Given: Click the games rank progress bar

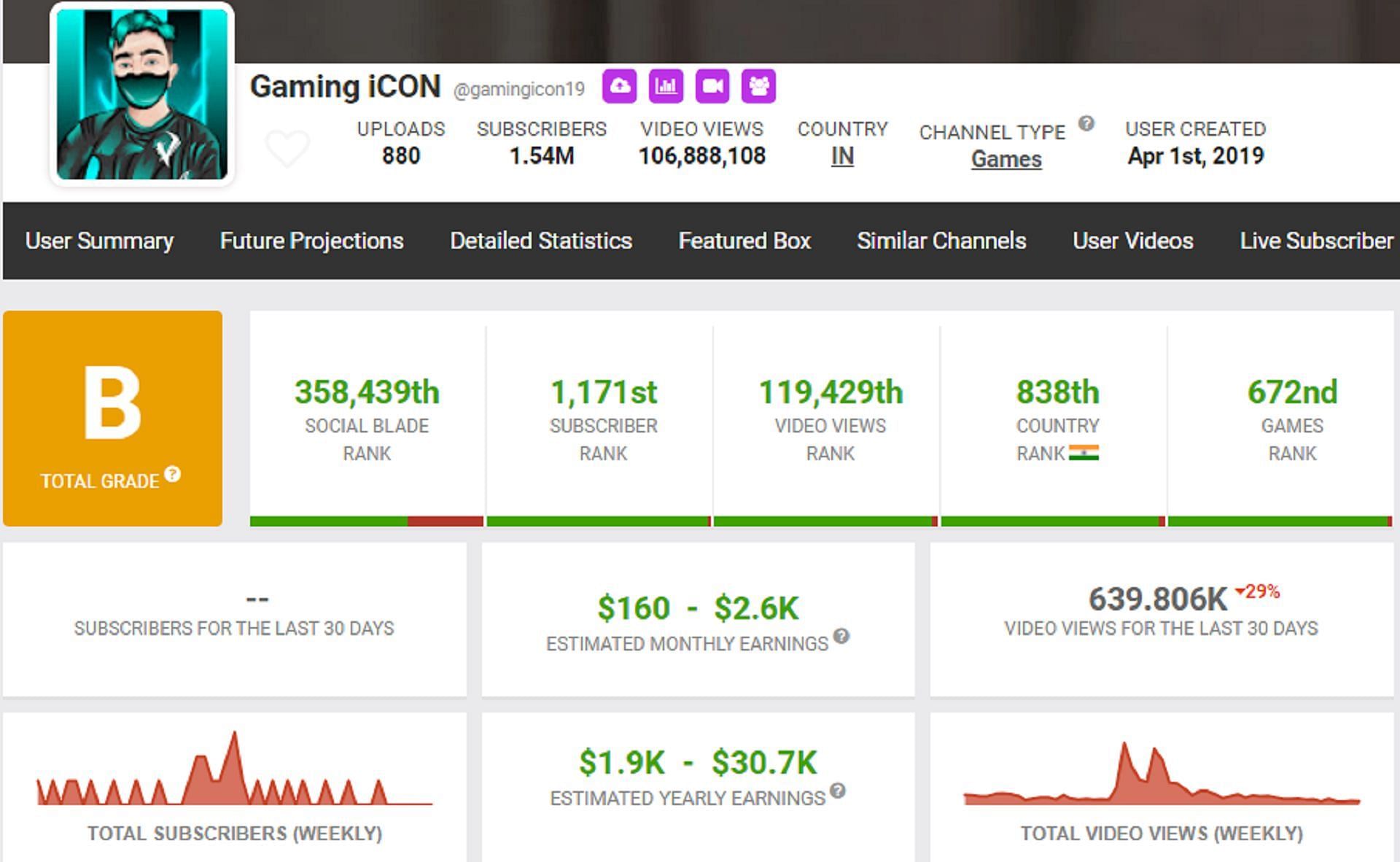Looking at the screenshot, I should [1280, 521].
